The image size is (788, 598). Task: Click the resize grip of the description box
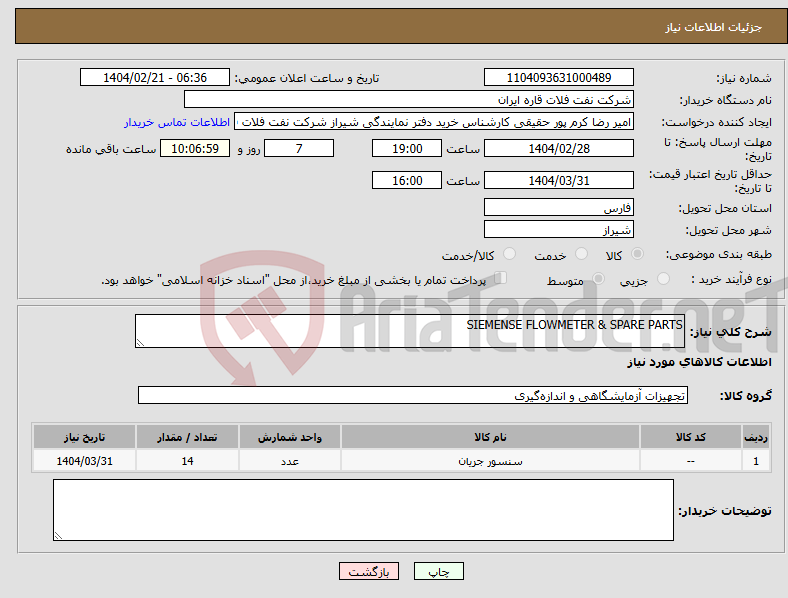click(140, 342)
